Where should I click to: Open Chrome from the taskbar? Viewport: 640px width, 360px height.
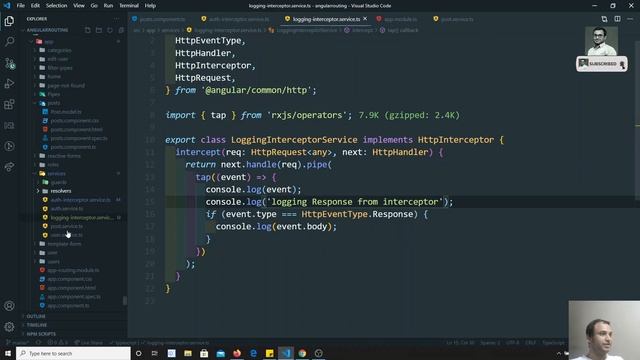tap(302, 353)
